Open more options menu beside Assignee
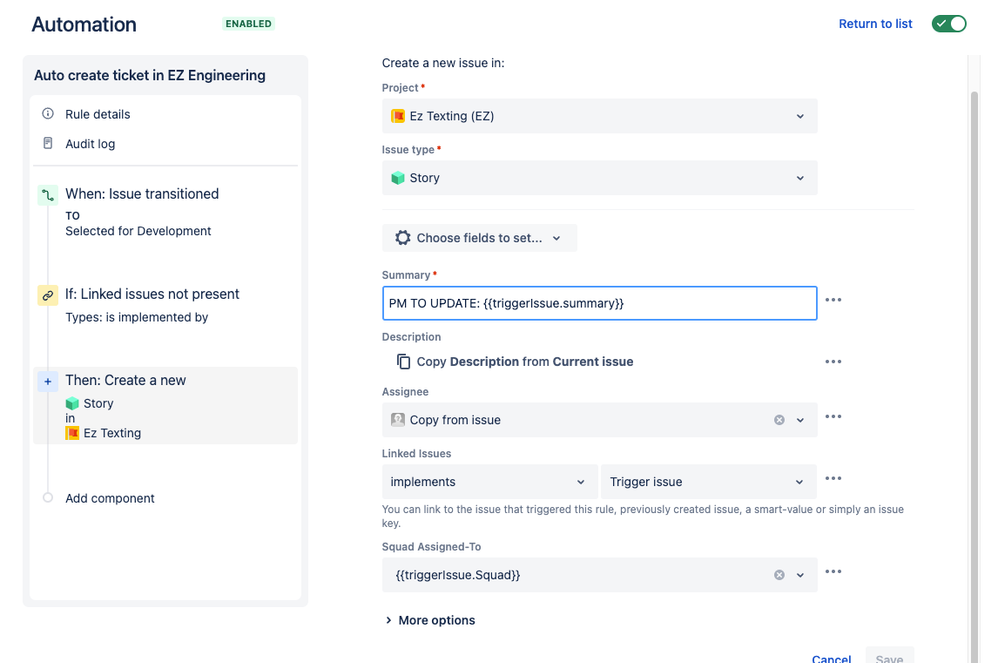Viewport: 998px width, 663px height. [x=833, y=416]
